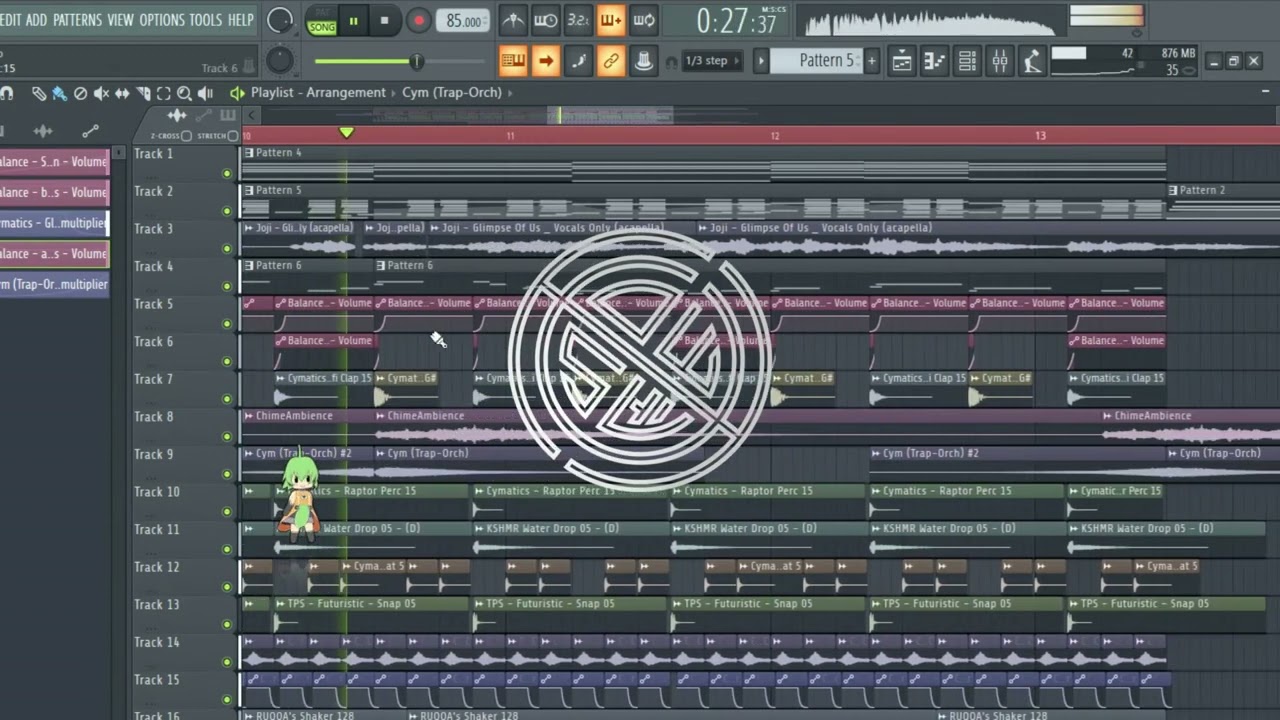Open the Mixer view button
1280x720 pixels.
pos(1000,61)
